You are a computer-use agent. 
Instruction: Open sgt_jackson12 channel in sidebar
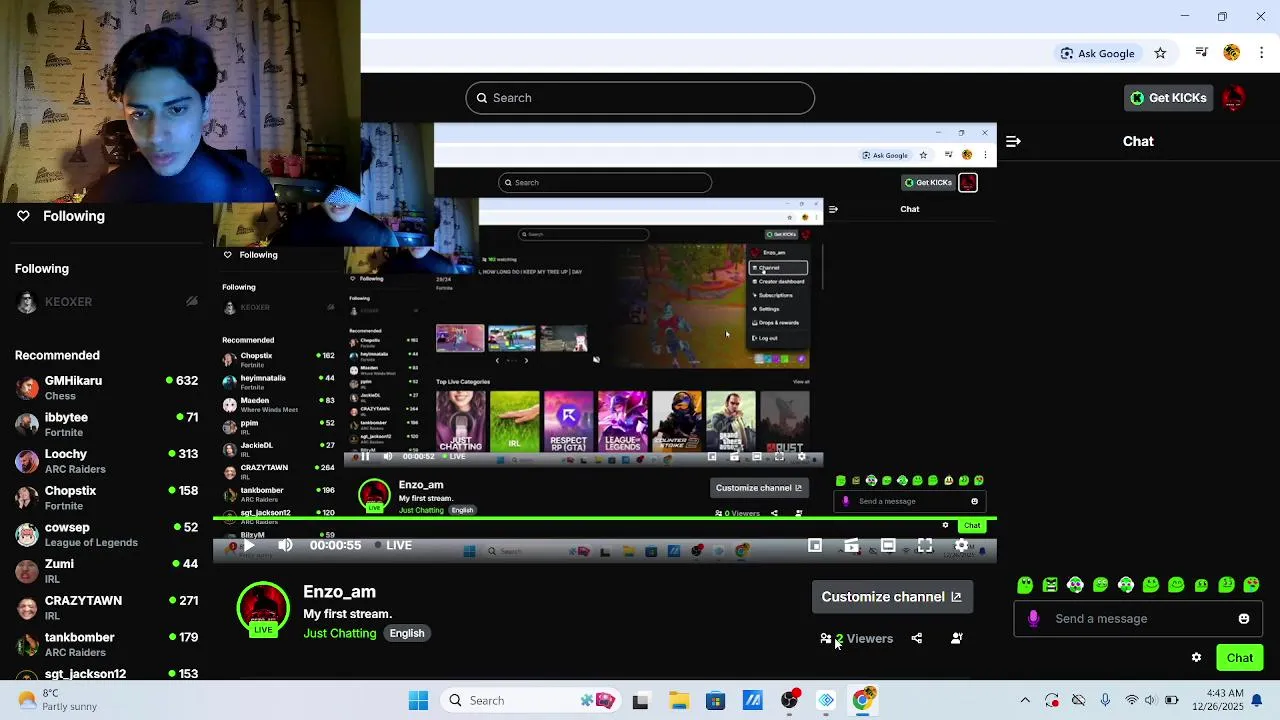tap(106, 674)
